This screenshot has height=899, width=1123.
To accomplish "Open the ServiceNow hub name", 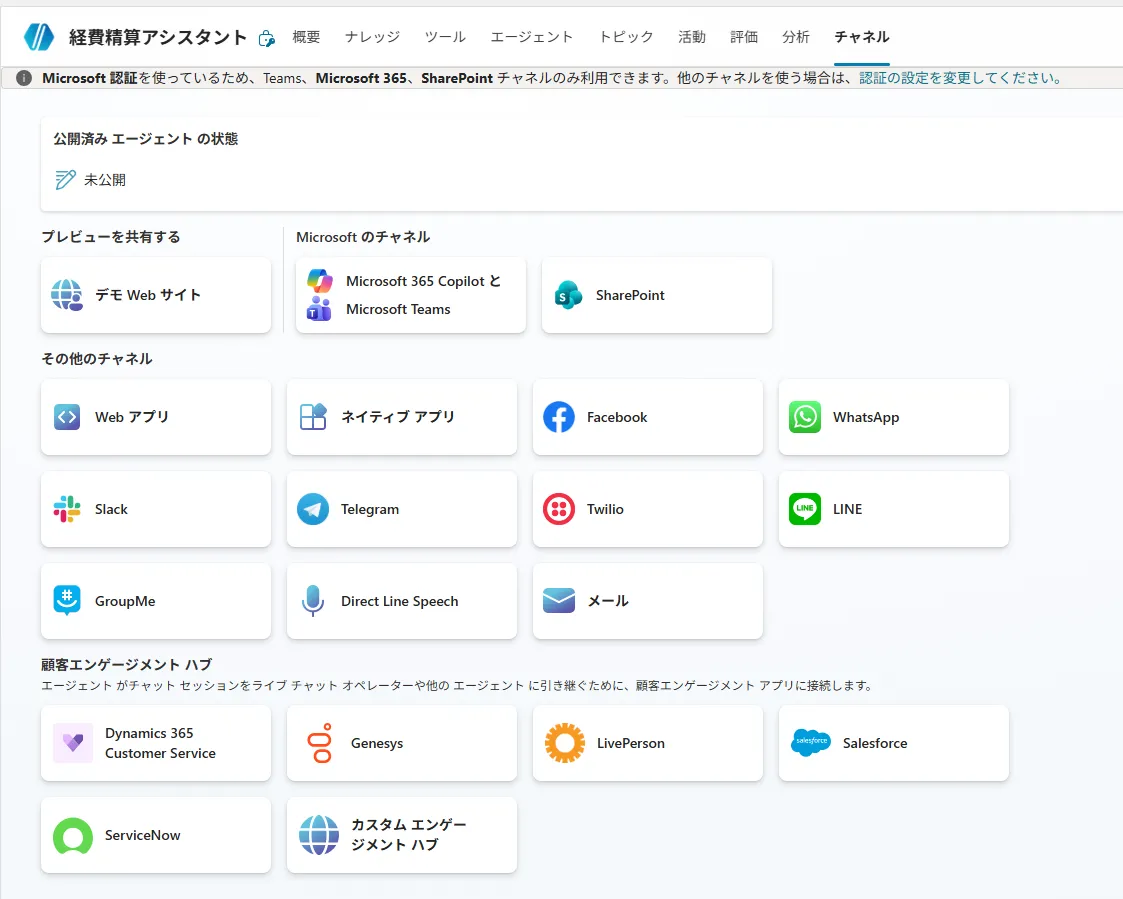I will point(143,835).
